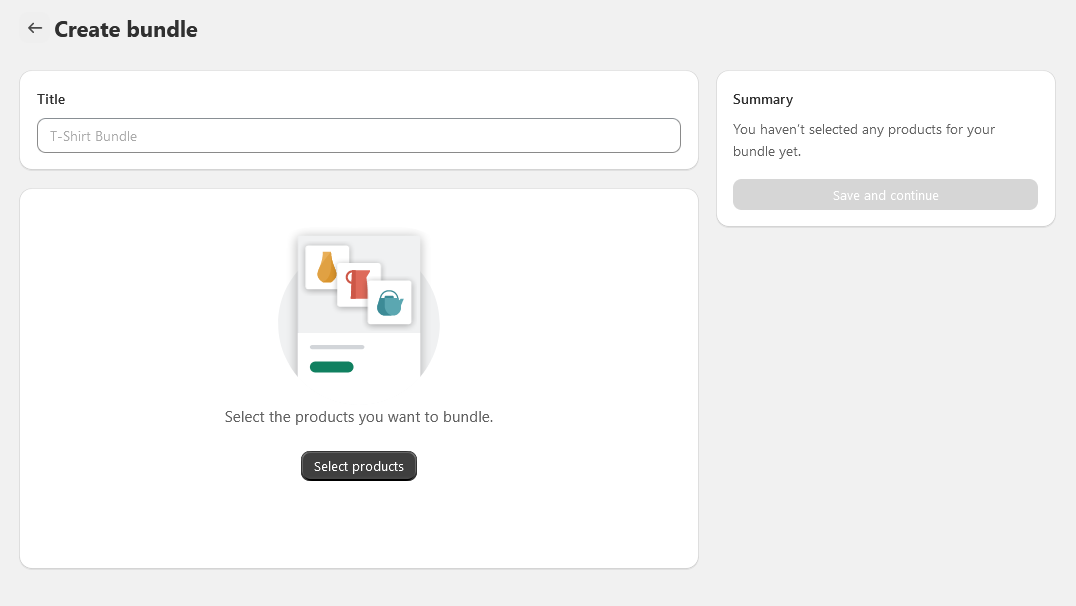Click the Summary card panel
The height and width of the screenshot is (606, 1076).
tap(885, 148)
